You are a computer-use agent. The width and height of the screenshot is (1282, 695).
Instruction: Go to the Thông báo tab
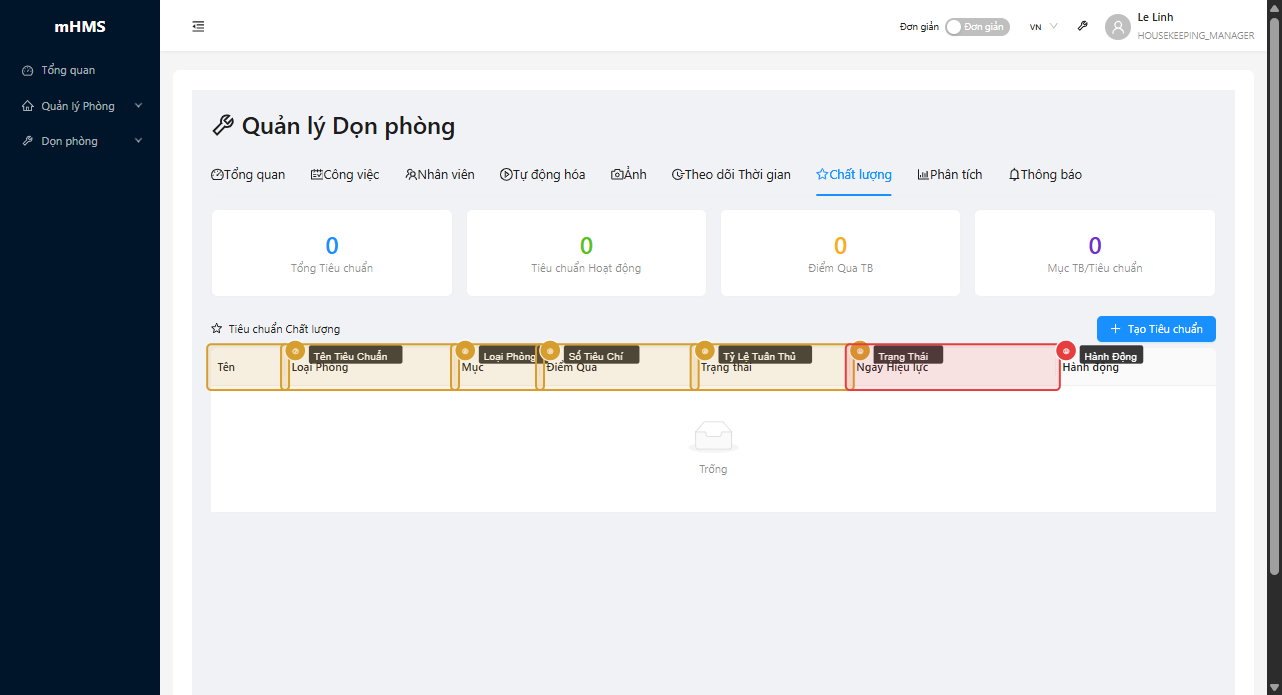click(x=1045, y=175)
